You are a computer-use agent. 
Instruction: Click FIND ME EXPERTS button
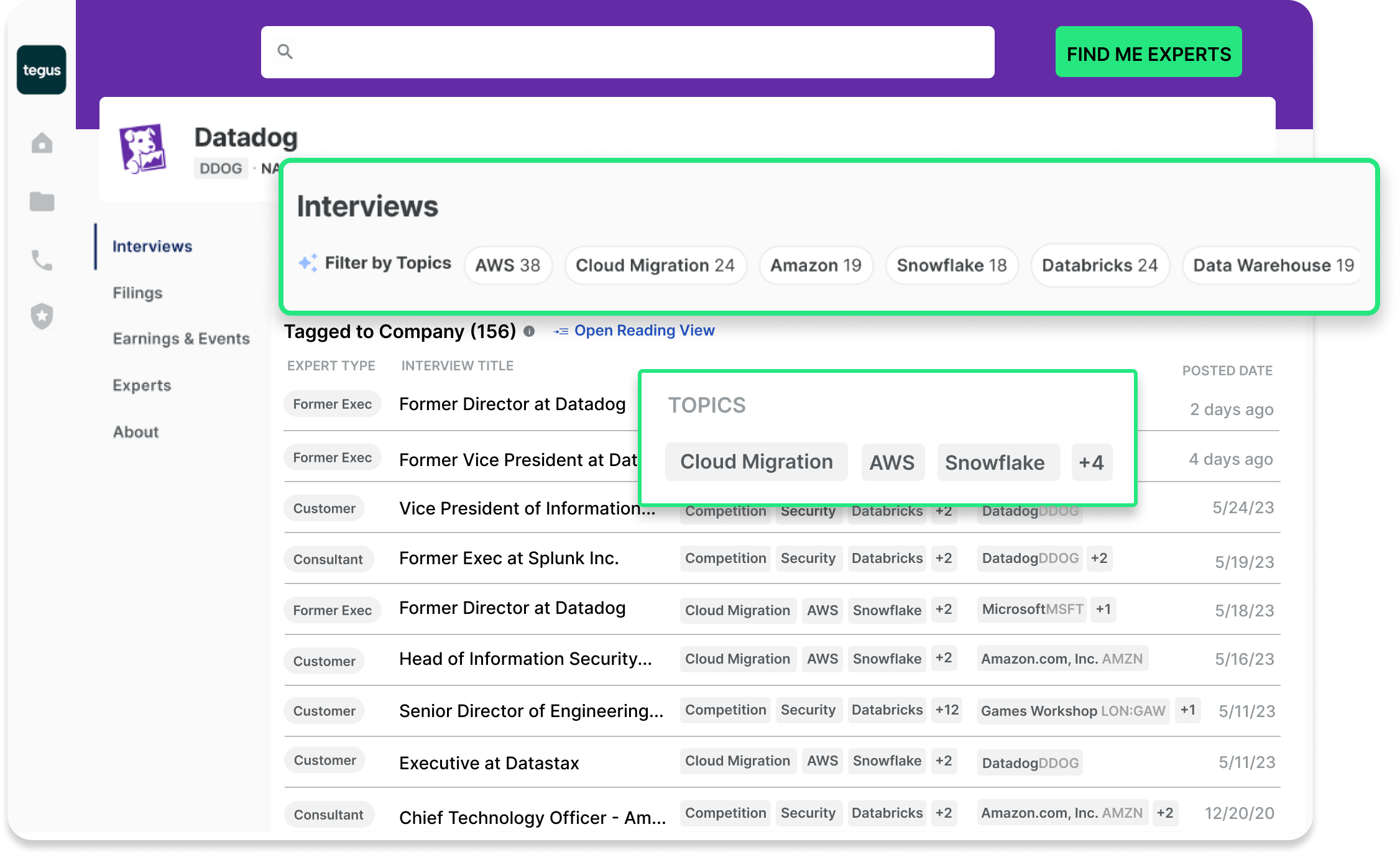tap(1148, 52)
